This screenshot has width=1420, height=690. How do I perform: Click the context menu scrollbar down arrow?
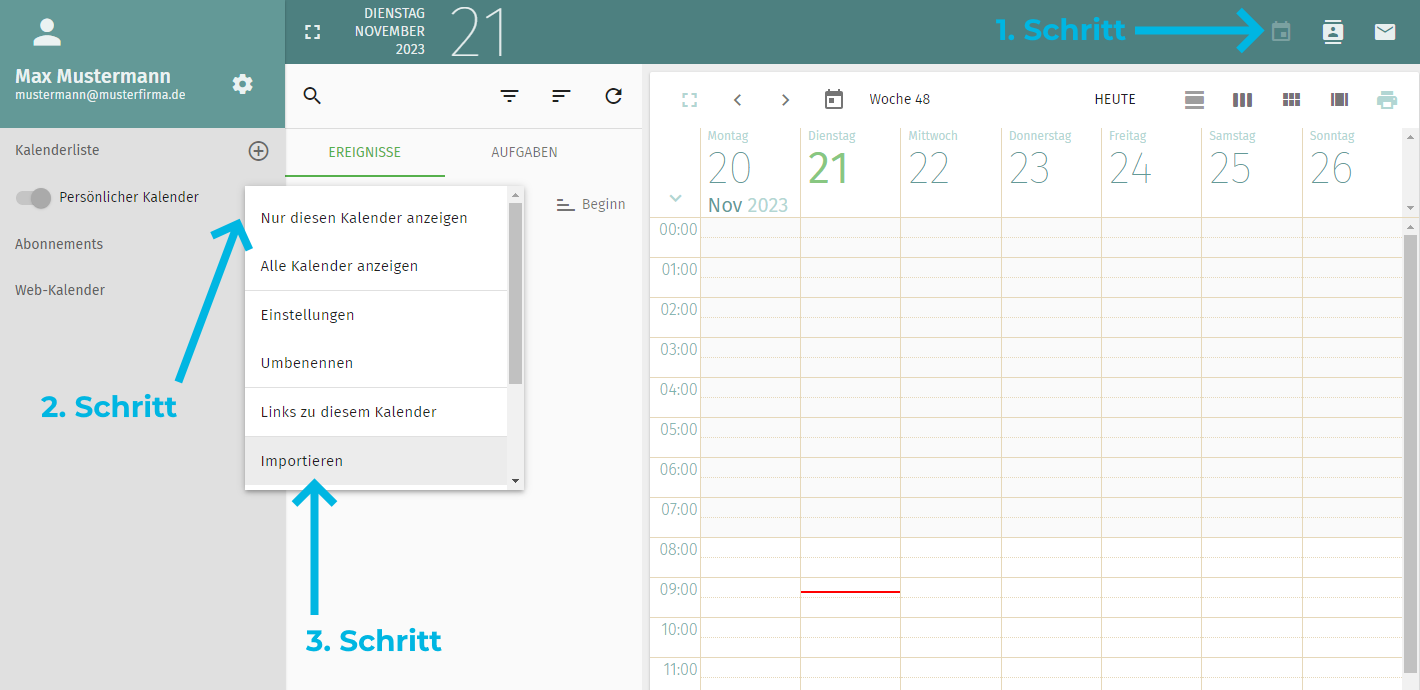pos(516,481)
